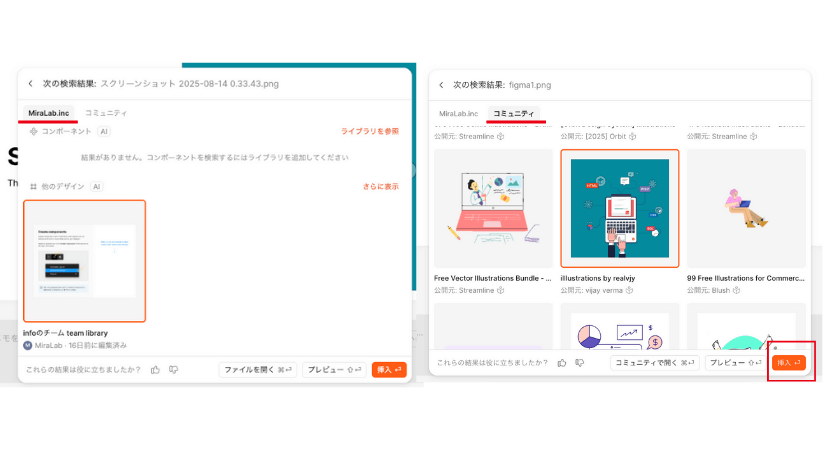This screenshot has height=450, width=830.
Task: Go back in right figma1.png results panel
Action: [x=441, y=85]
